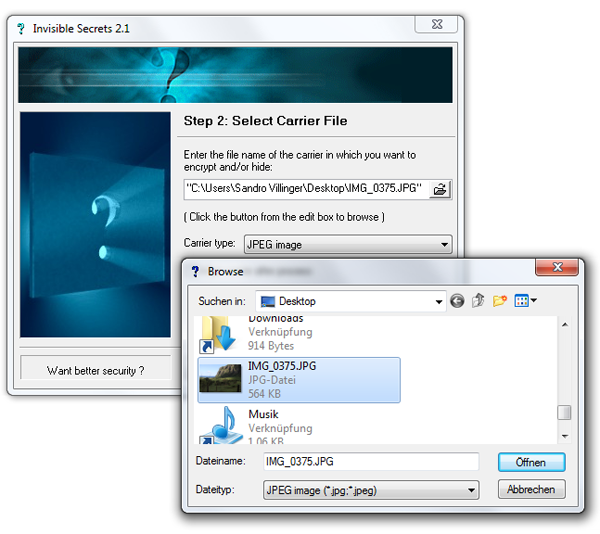This screenshot has height=534, width=600.
Task: Select the Musik shortcut icon
Action: pyautogui.click(x=220, y=425)
